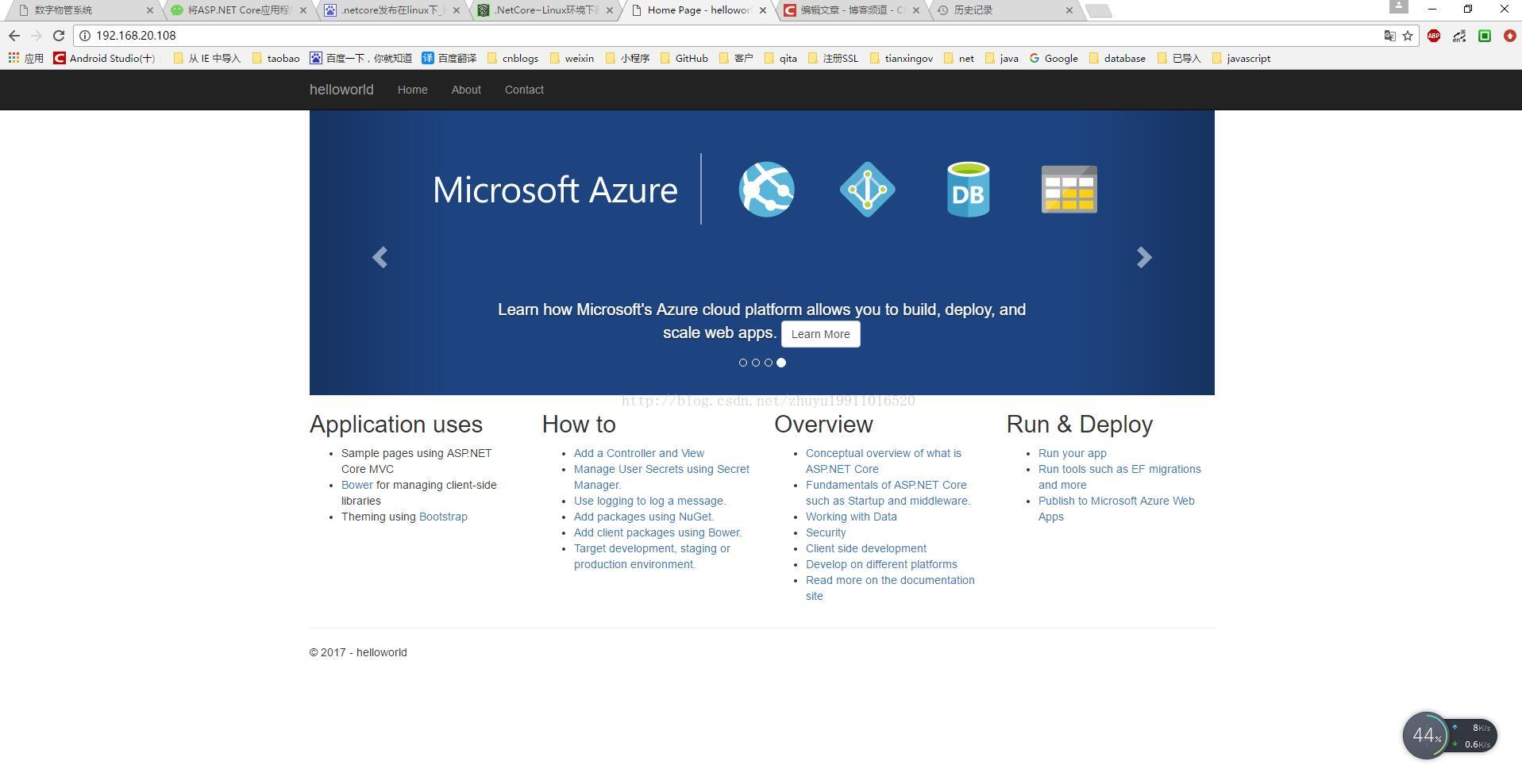Open the Home nav link
Screen dimensions: 1522x784
coord(413,90)
